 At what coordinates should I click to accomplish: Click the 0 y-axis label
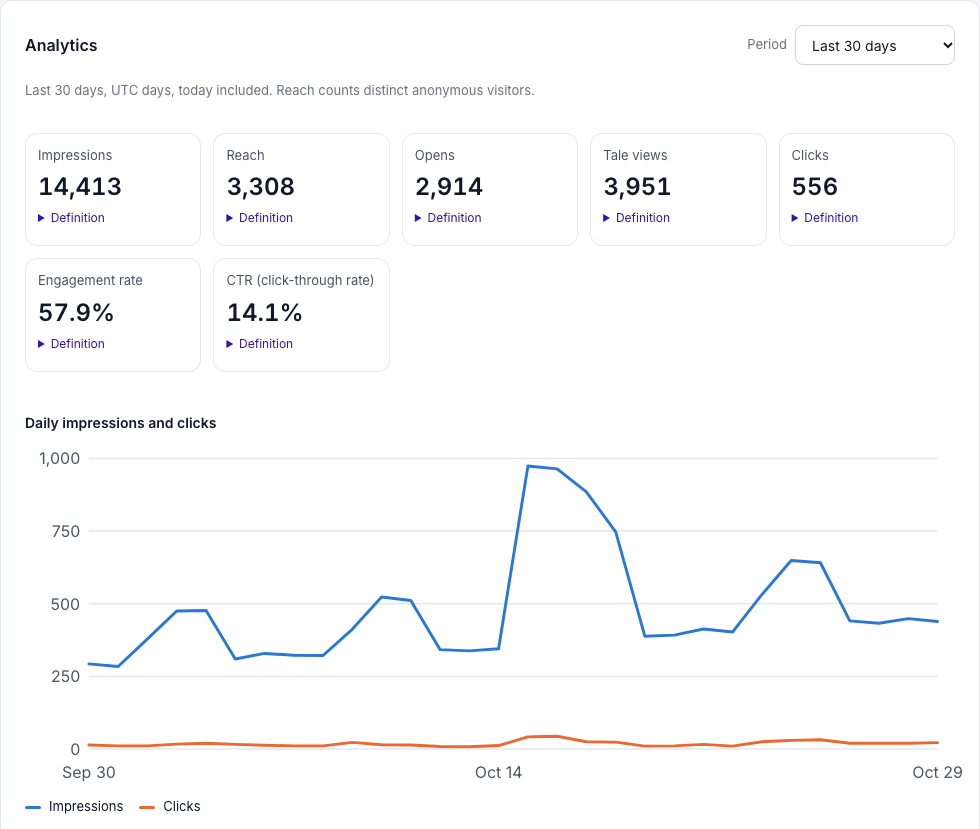click(x=75, y=749)
